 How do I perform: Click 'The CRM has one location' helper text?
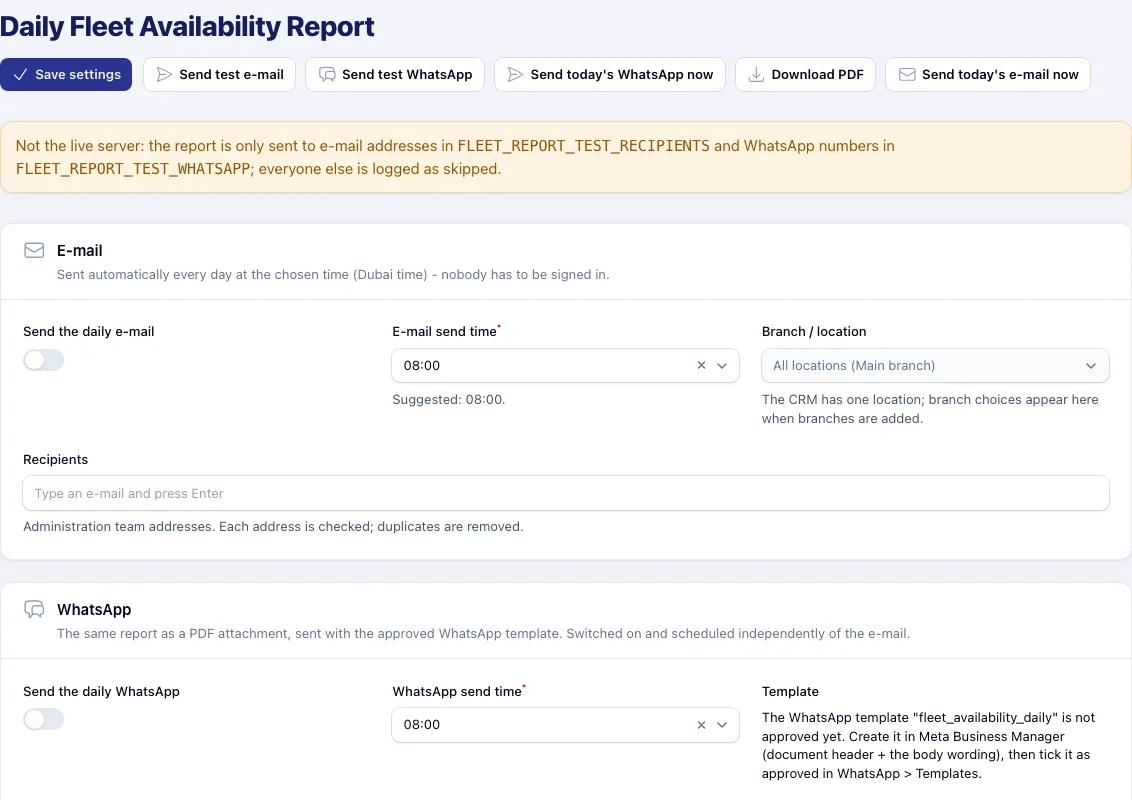tap(930, 409)
